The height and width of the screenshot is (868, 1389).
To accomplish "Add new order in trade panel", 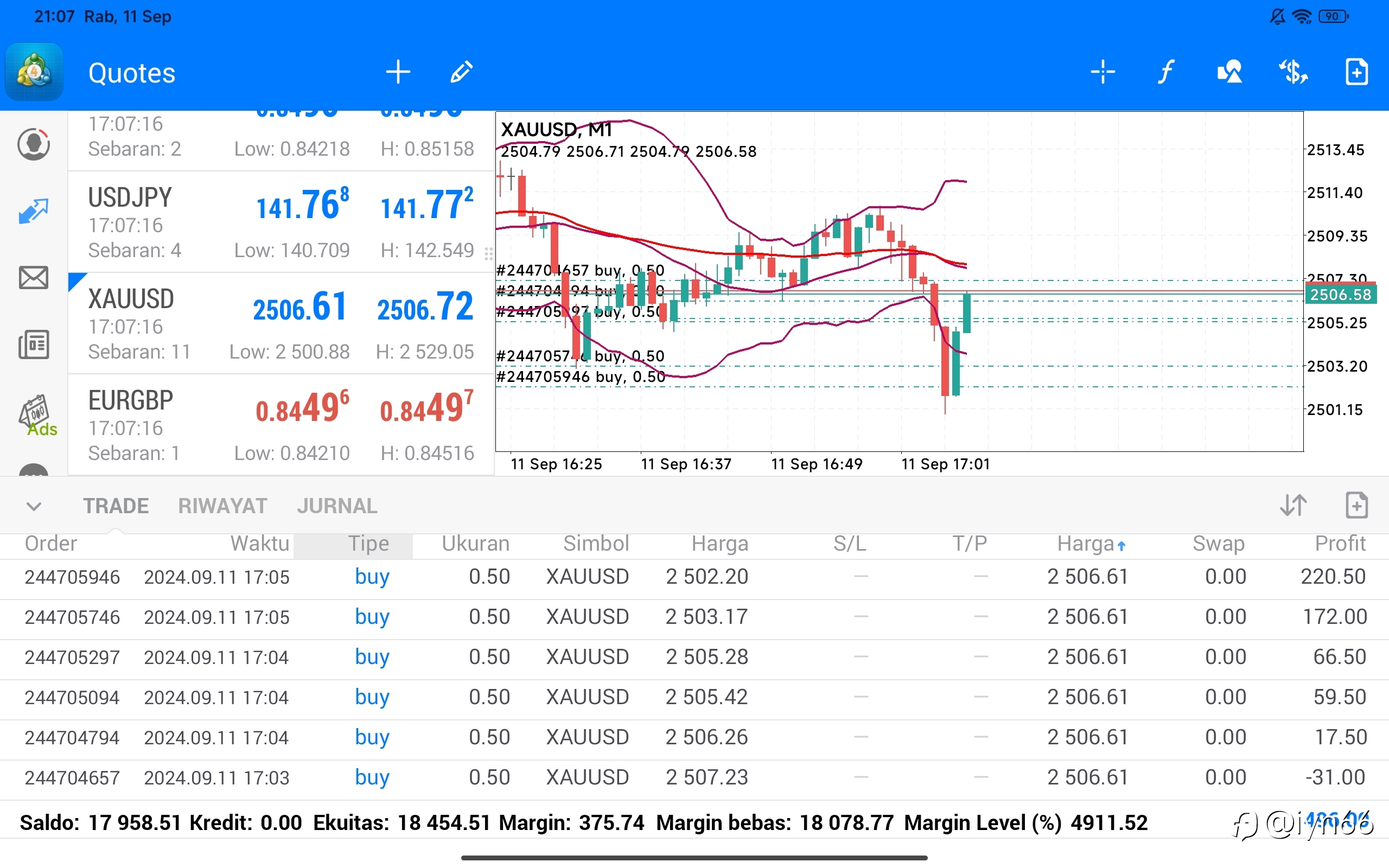I will pyautogui.click(x=1357, y=505).
